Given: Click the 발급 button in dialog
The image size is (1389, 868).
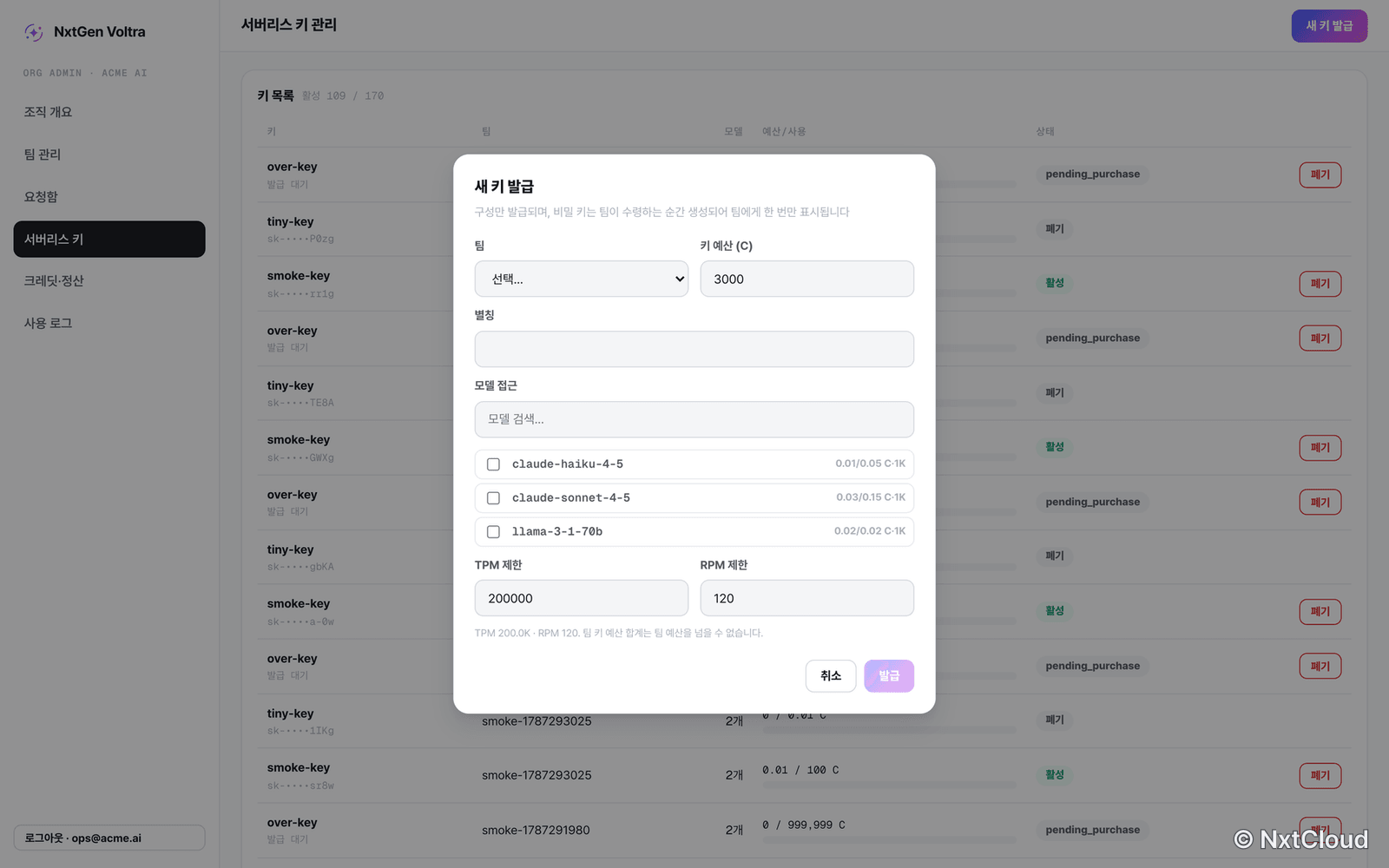Looking at the screenshot, I should (x=889, y=676).
